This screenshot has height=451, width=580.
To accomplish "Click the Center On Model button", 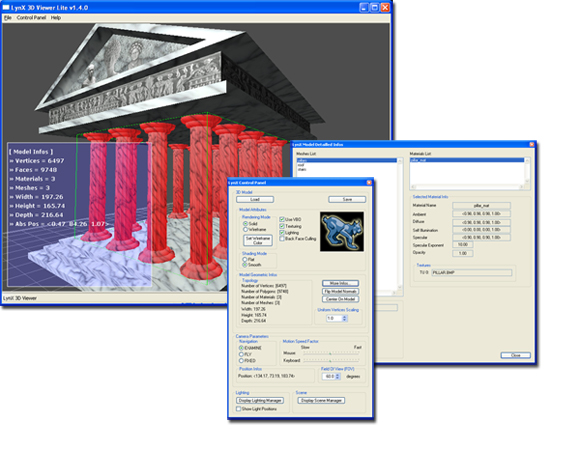I will point(340,299).
